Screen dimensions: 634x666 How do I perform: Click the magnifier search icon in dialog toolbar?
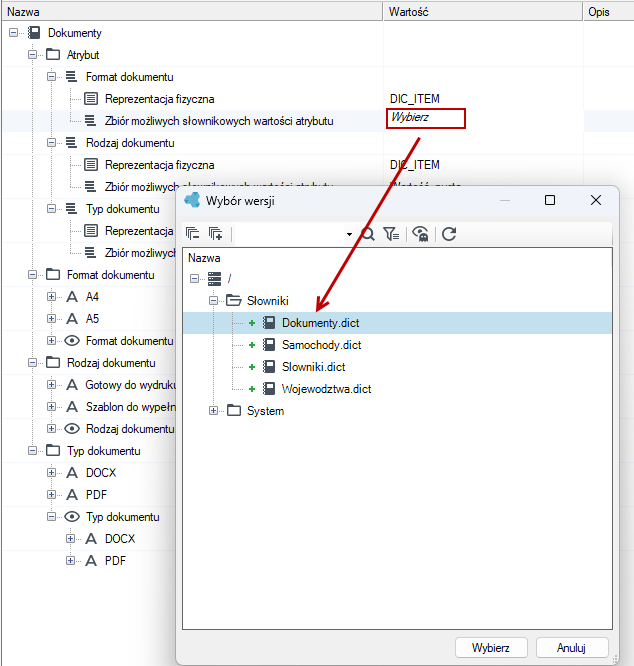[368, 234]
